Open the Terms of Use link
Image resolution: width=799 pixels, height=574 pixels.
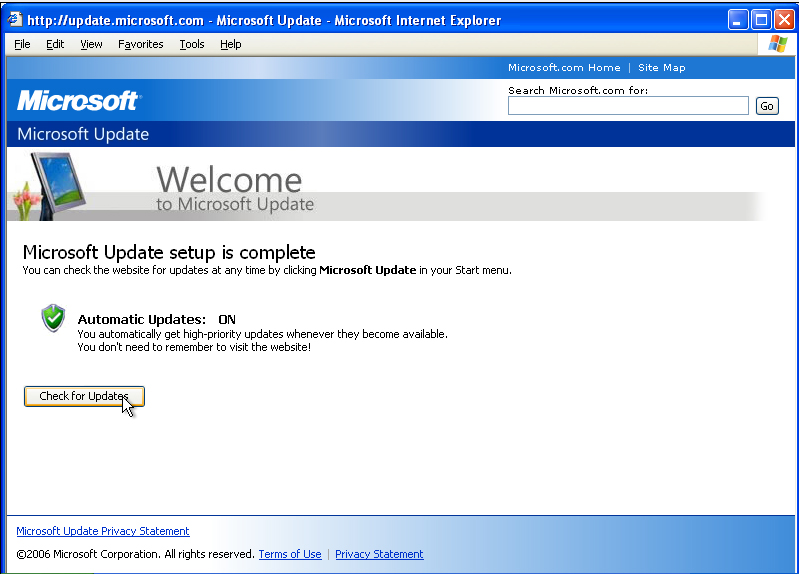pyautogui.click(x=290, y=554)
